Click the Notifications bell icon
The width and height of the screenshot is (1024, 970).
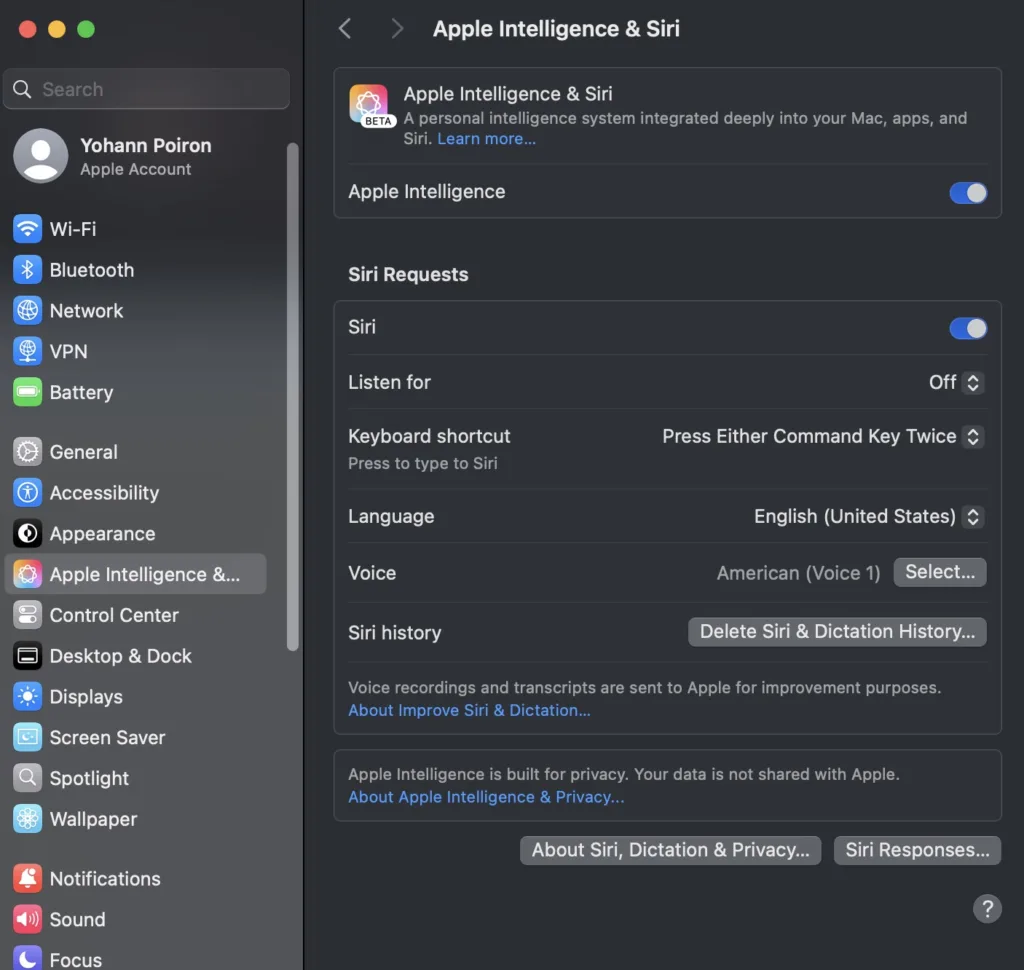27,879
